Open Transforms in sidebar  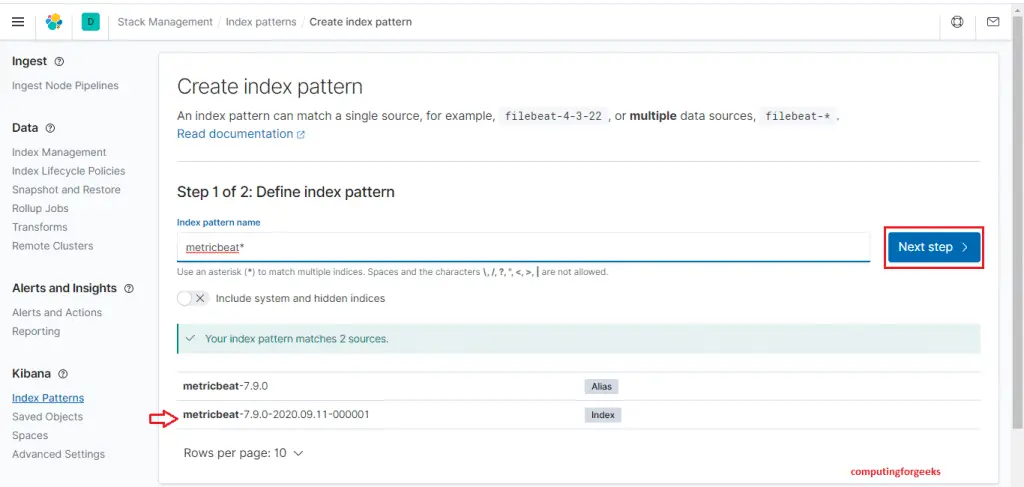(39, 227)
